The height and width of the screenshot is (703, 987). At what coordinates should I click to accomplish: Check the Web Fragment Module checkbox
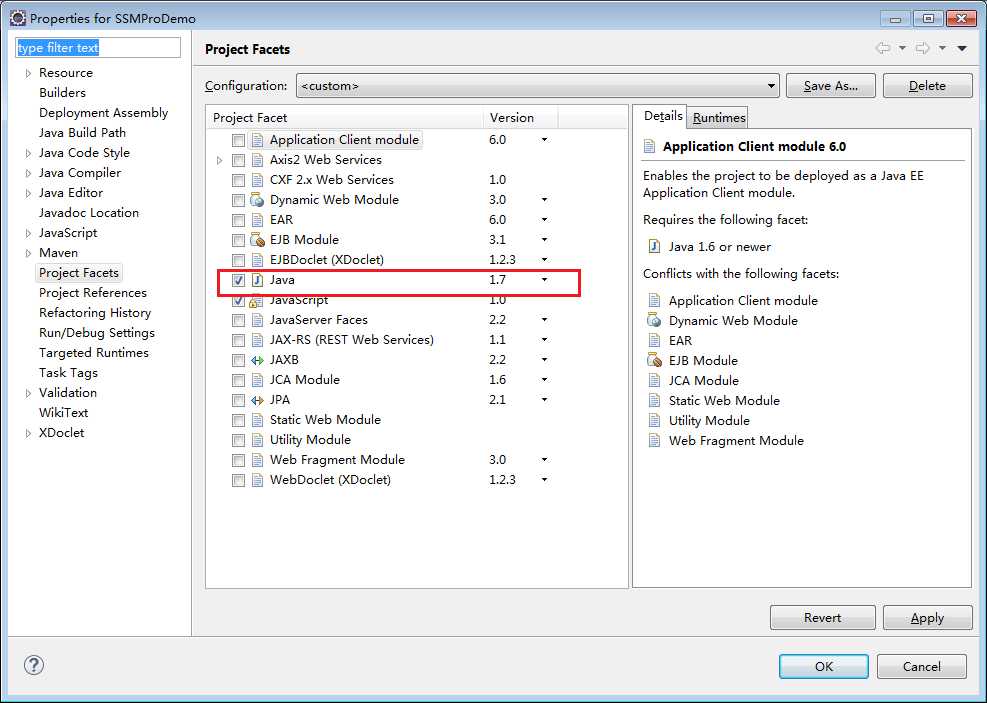[238, 460]
